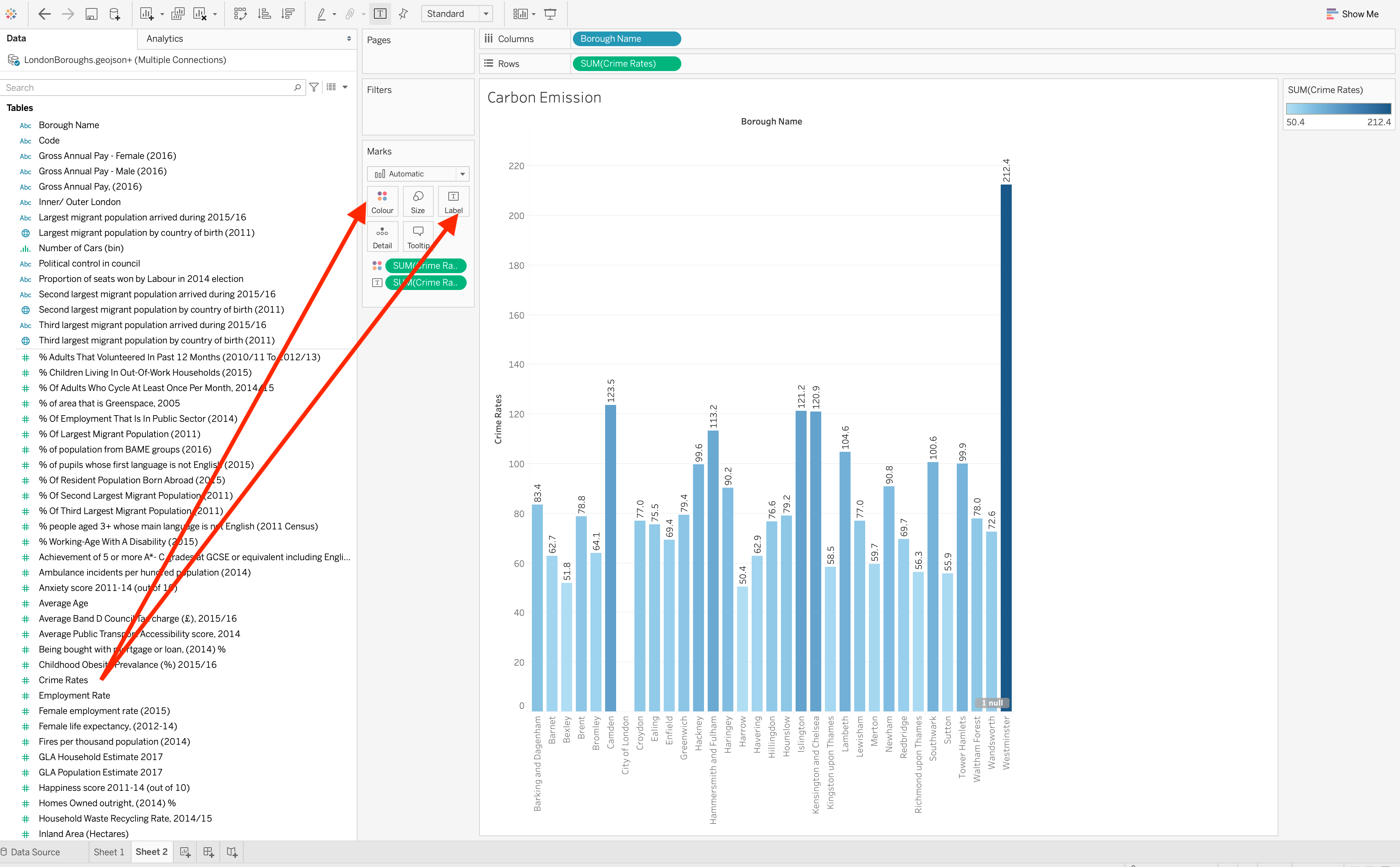
Task: Click the Fix Axes pin icon
Action: [x=403, y=14]
